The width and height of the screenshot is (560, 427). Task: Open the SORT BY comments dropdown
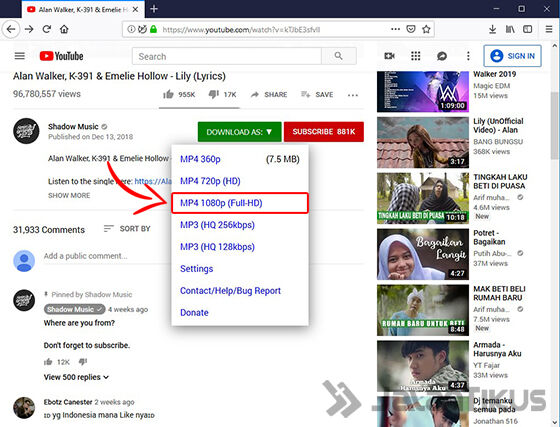pyautogui.click(x=127, y=228)
